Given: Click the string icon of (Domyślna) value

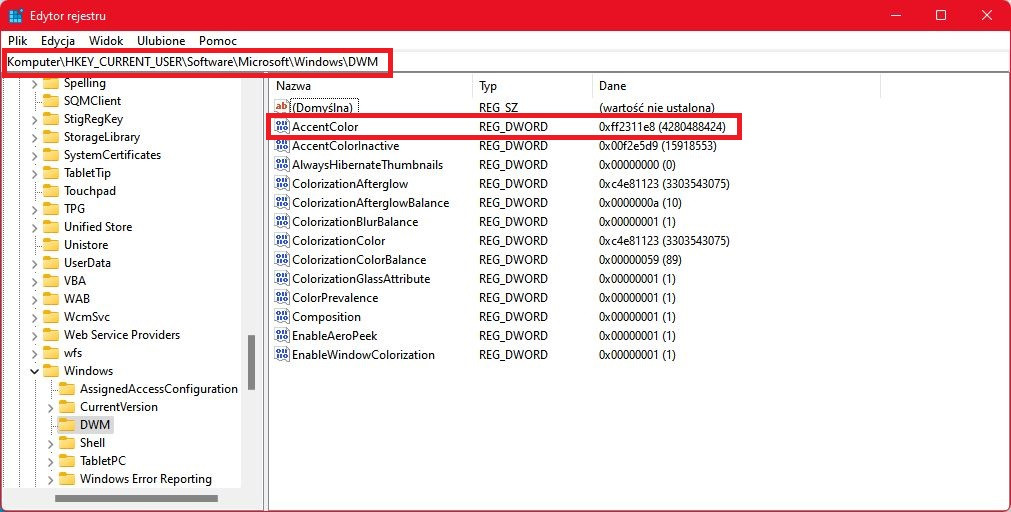Looking at the screenshot, I should click(x=282, y=107).
